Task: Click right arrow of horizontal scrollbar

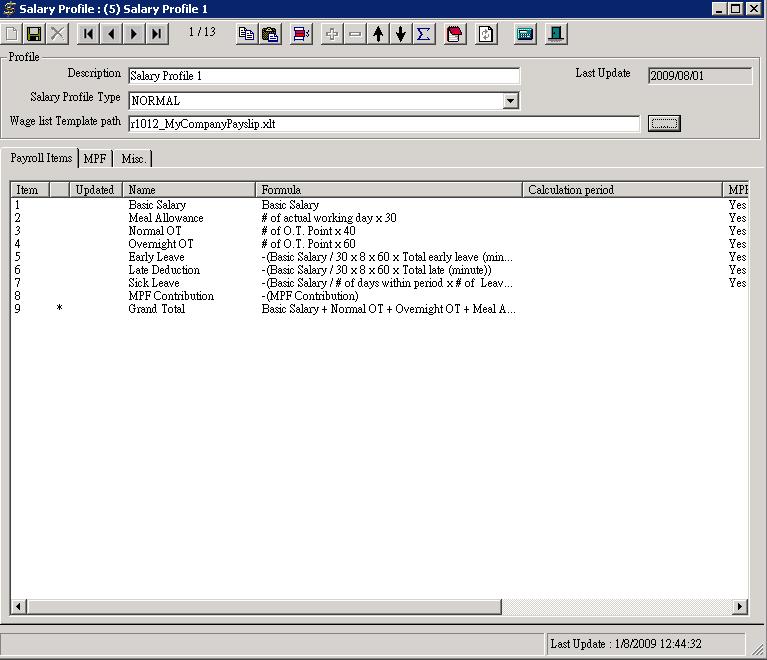Action: pos(740,607)
